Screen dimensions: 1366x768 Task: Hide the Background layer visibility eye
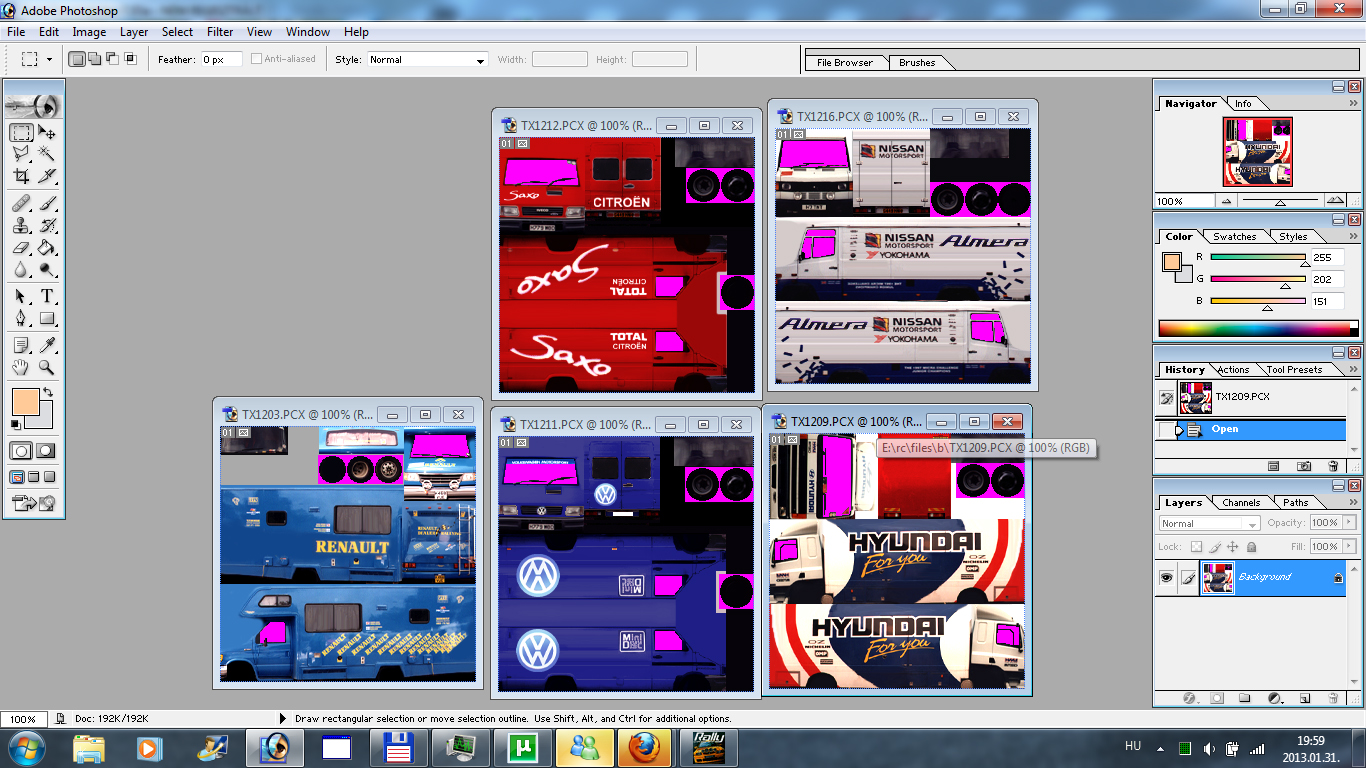pos(1166,578)
